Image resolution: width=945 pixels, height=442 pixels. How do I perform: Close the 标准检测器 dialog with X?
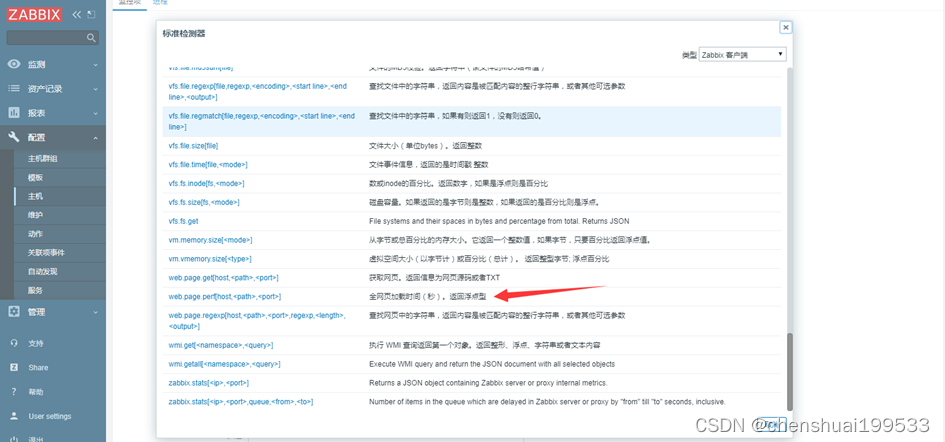(785, 27)
